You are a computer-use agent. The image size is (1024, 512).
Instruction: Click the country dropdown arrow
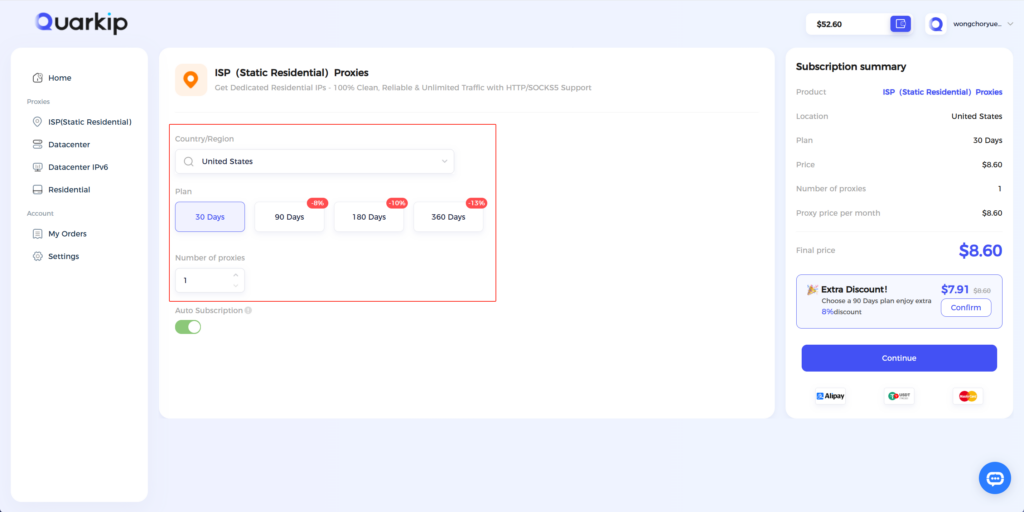point(444,161)
